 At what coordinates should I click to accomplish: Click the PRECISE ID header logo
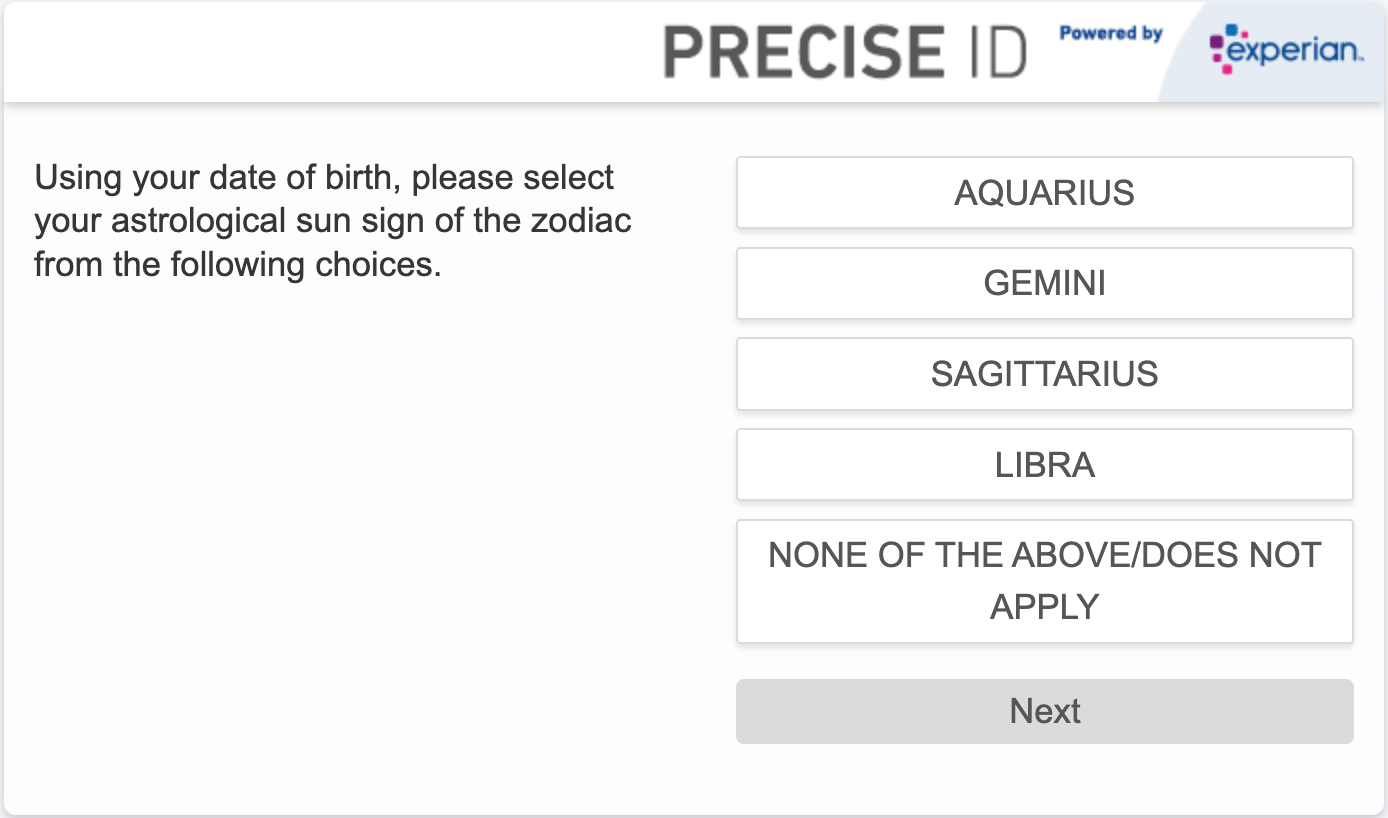[845, 52]
